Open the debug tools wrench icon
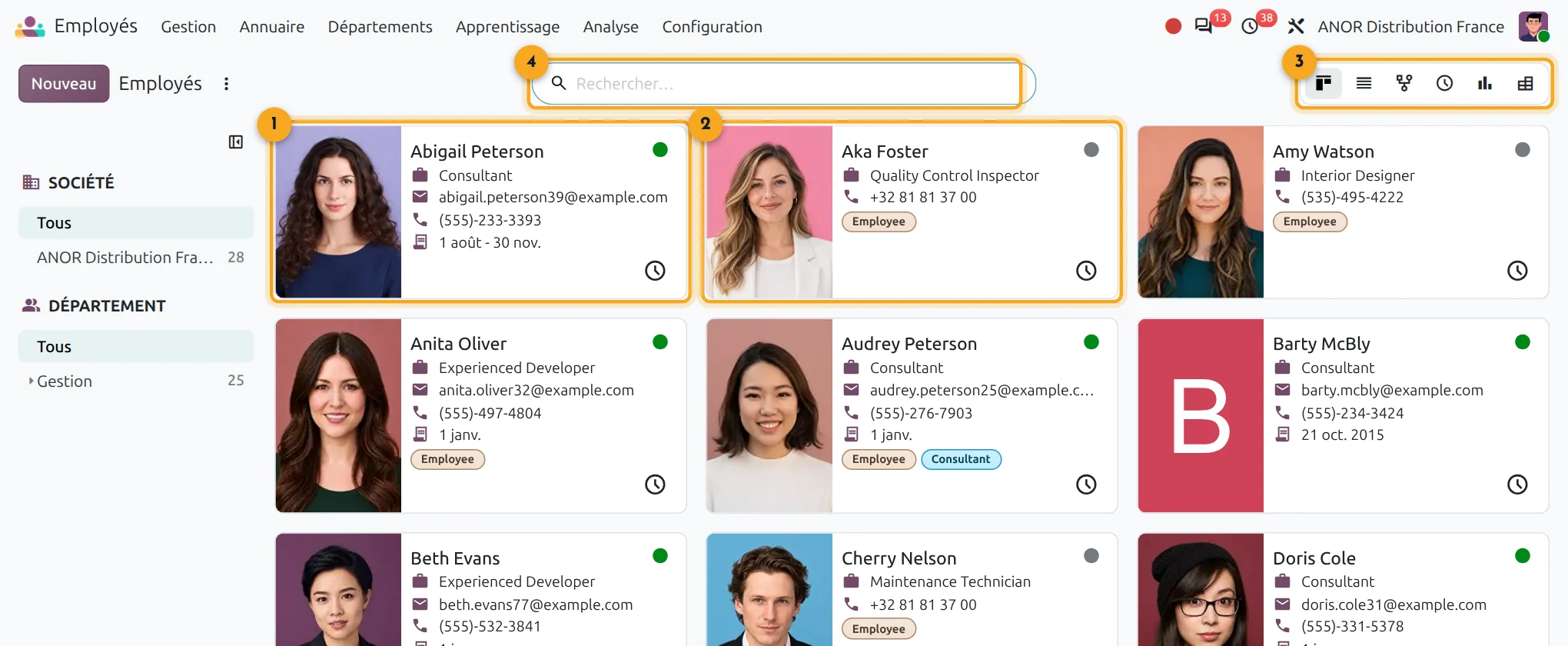Viewport: 1568px width, 646px height. [x=1296, y=26]
